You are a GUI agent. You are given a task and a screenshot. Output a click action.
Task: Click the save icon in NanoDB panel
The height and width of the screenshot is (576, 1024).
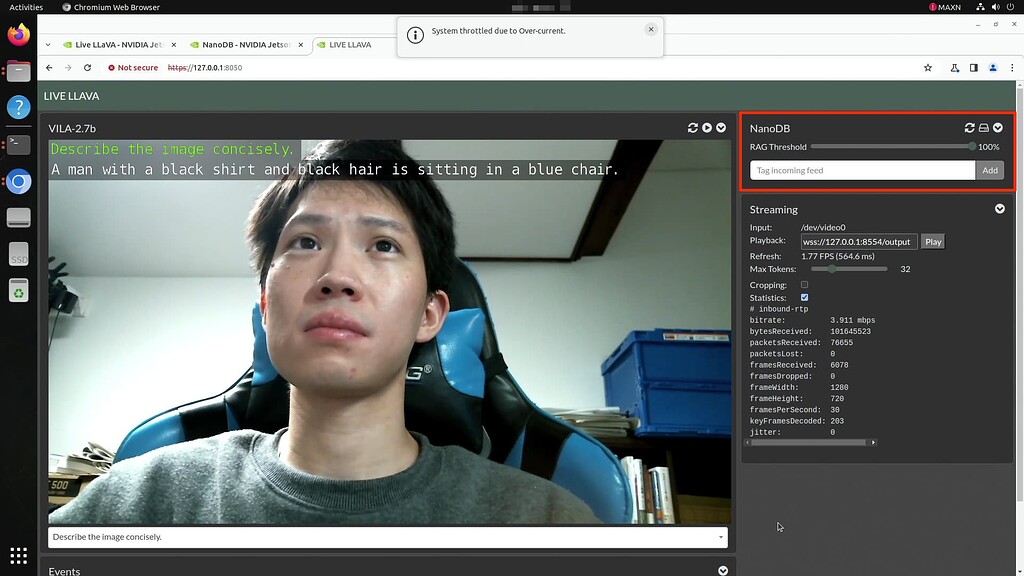[984, 128]
